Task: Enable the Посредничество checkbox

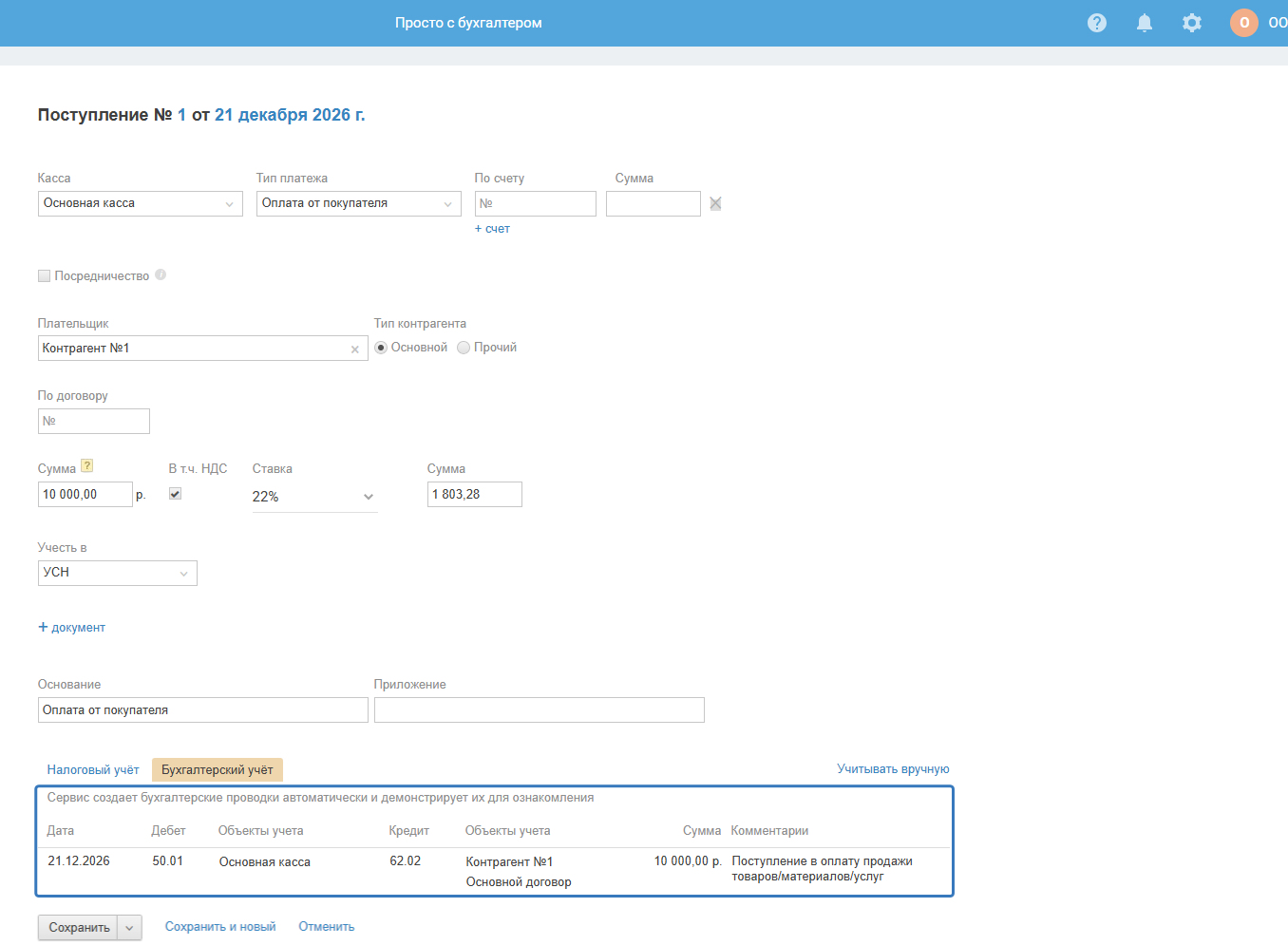Action: tap(44, 275)
